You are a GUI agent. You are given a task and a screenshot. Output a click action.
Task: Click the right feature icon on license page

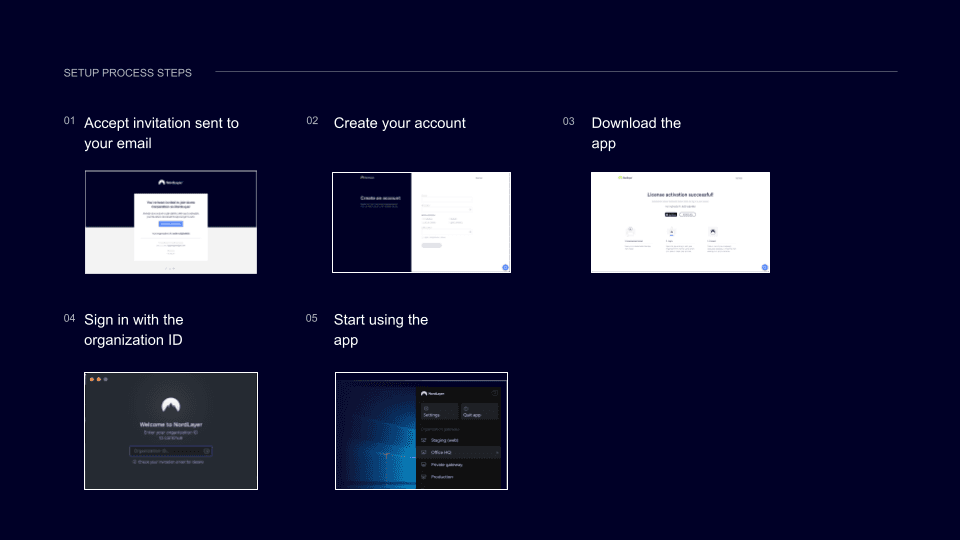click(x=713, y=231)
